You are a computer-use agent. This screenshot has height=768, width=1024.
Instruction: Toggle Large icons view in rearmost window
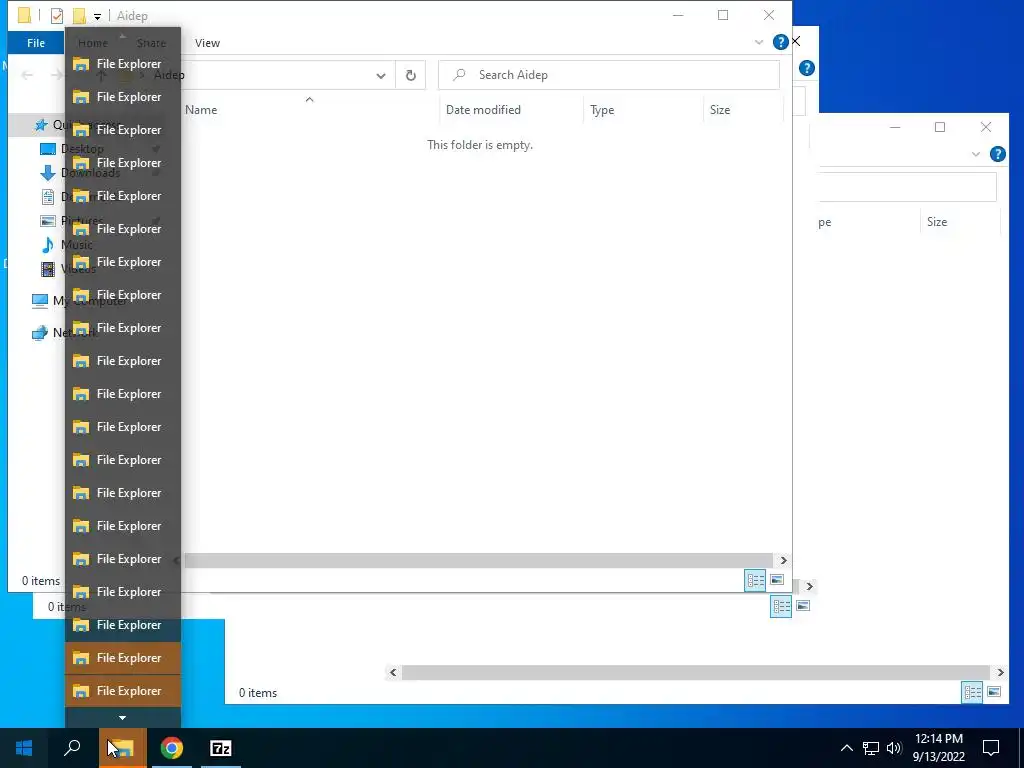coord(993,692)
